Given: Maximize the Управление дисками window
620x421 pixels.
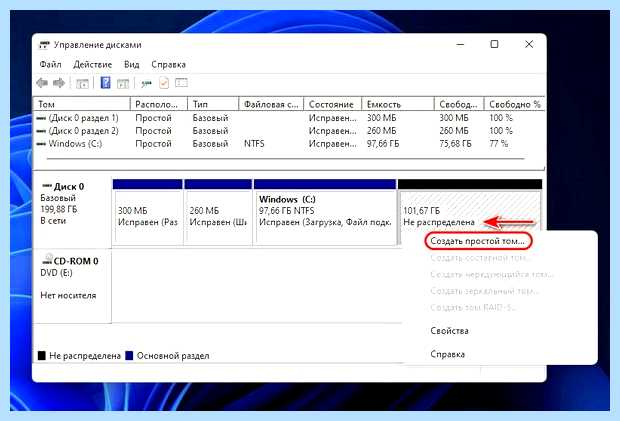Looking at the screenshot, I should (x=494, y=44).
